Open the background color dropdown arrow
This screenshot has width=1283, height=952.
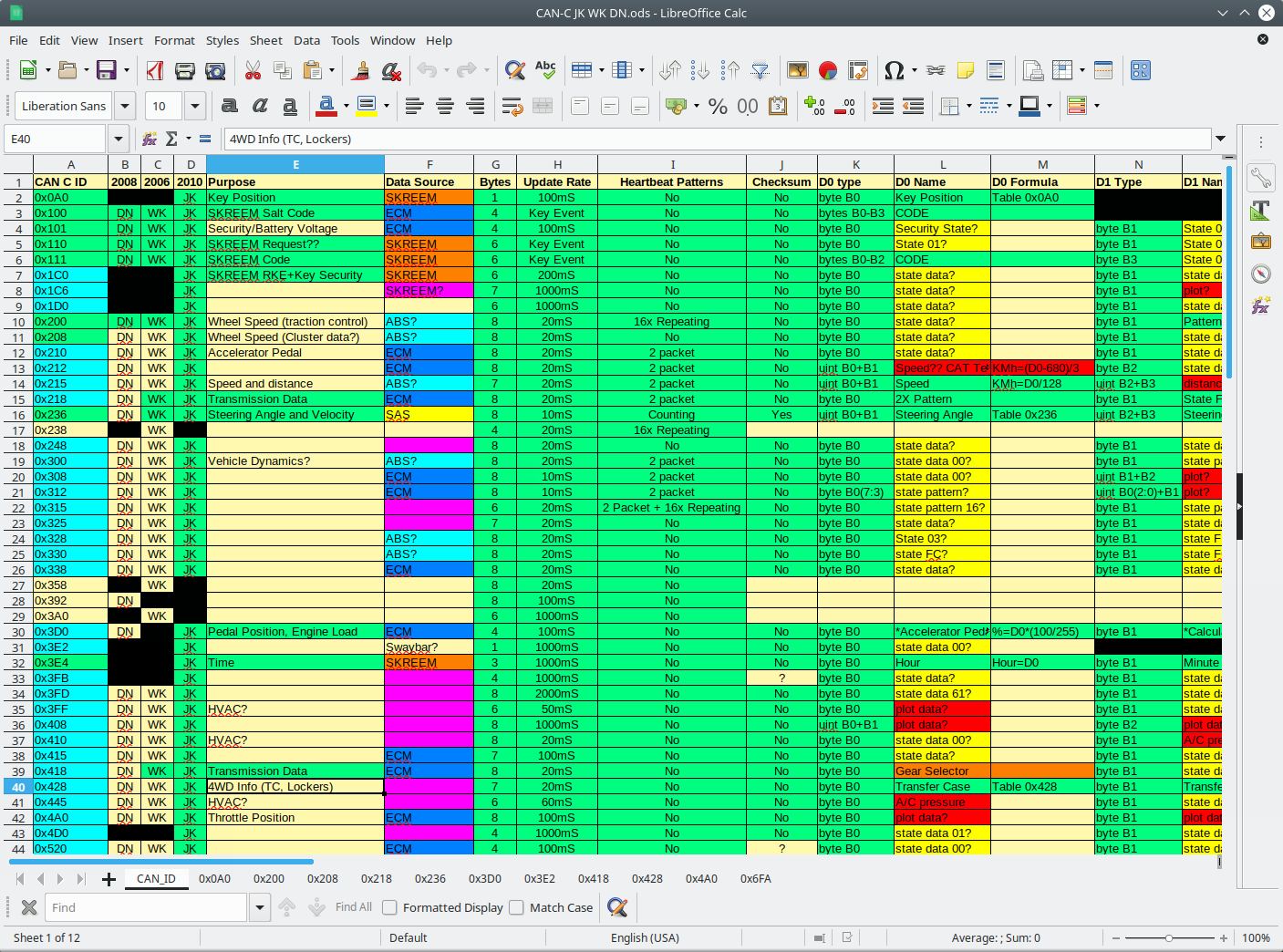387,106
